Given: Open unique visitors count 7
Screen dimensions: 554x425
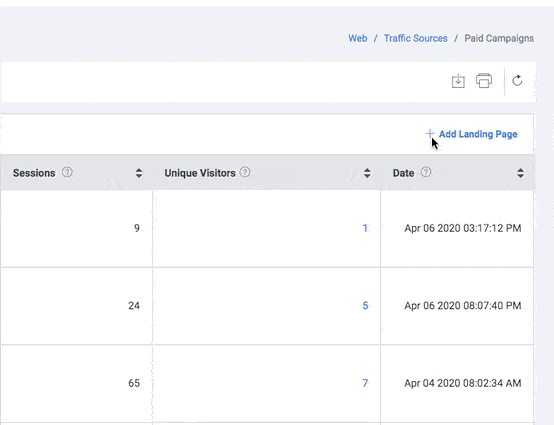Looking at the screenshot, I should 365,383.
